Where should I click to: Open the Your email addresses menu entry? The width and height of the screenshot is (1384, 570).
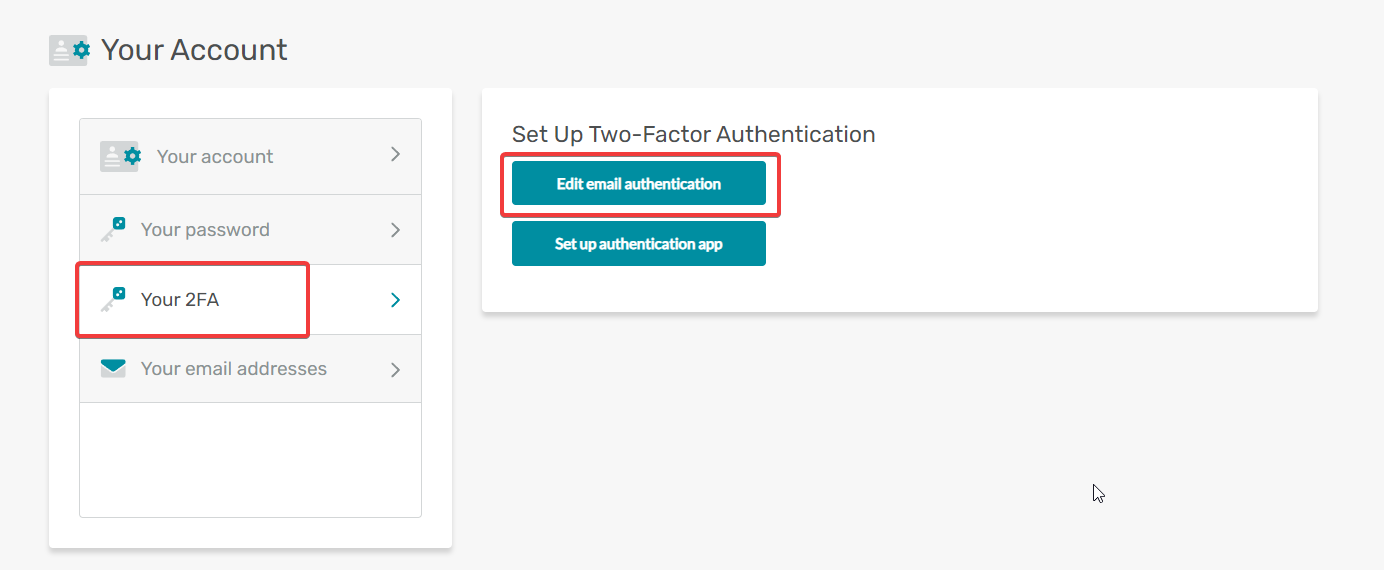coord(250,369)
